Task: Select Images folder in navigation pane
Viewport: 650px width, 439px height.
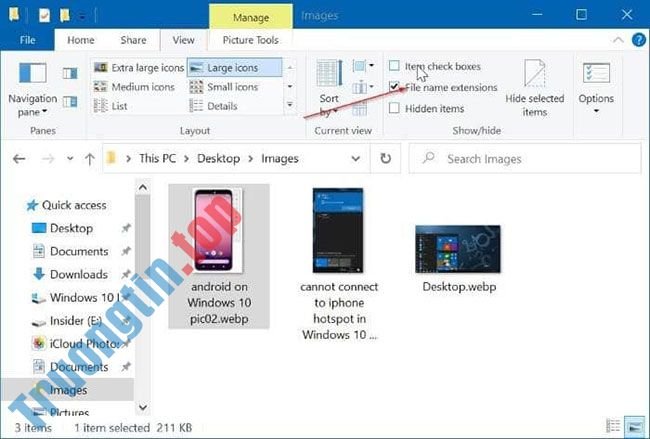Action: [x=67, y=390]
